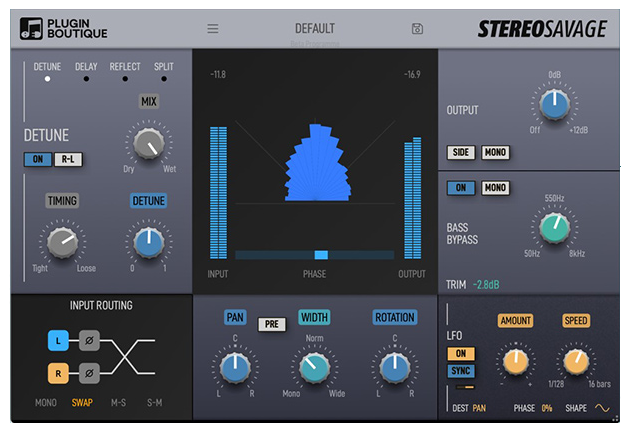Click the blue DETUNE knob label
The width and height of the screenshot is (625, 430).
point(148,200)
